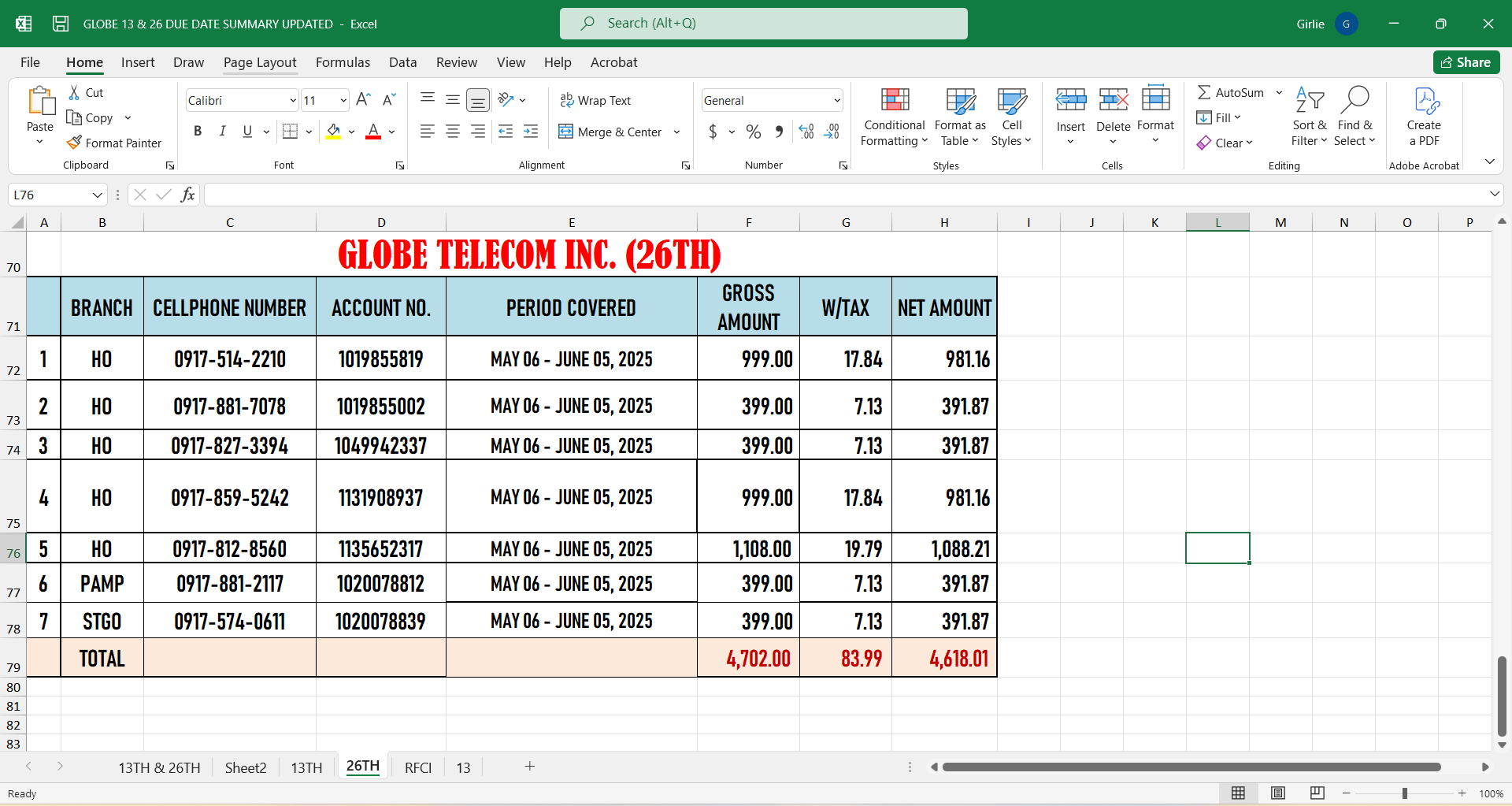Expand the General number format dropdown
Screen dimensions: 1512x806
[836, 100]
